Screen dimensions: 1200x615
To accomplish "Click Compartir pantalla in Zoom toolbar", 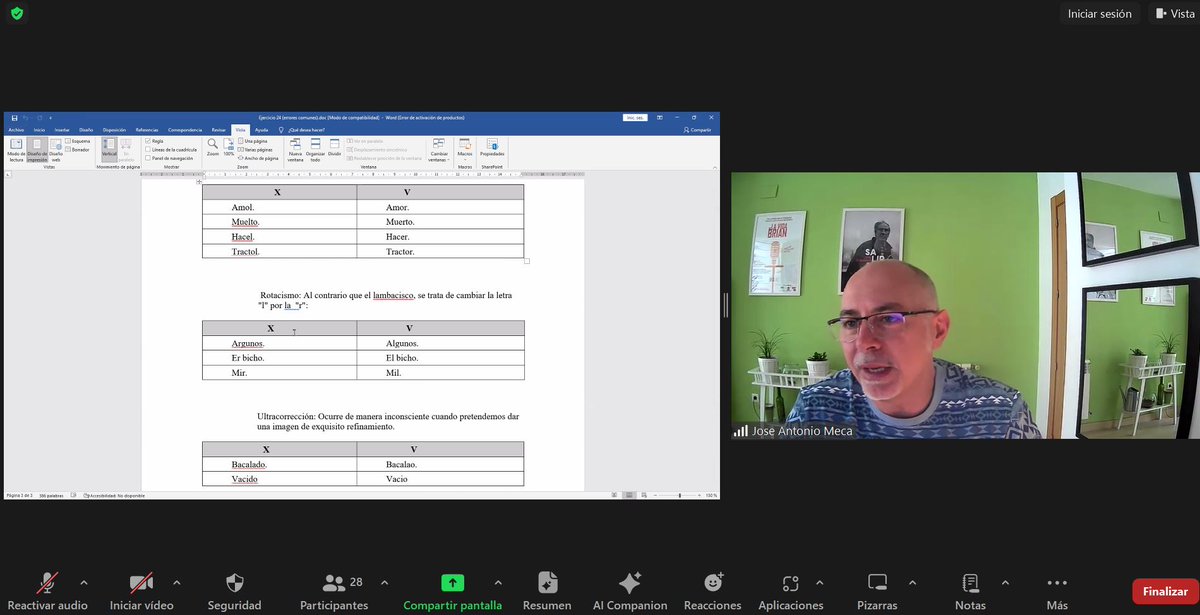I will 452,592.
